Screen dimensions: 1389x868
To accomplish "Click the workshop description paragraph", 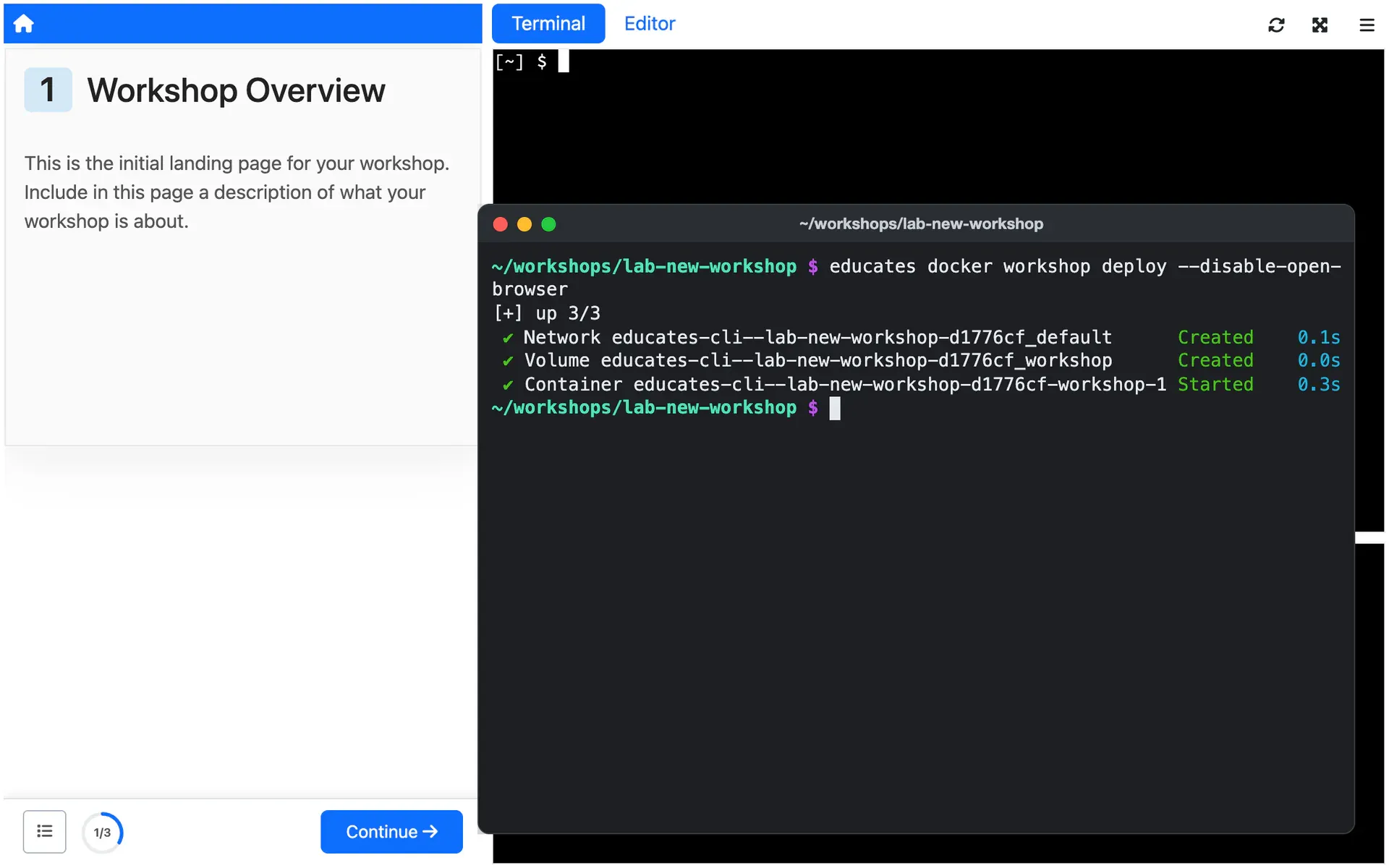I will pyautogui.click(x=237, y=192).
